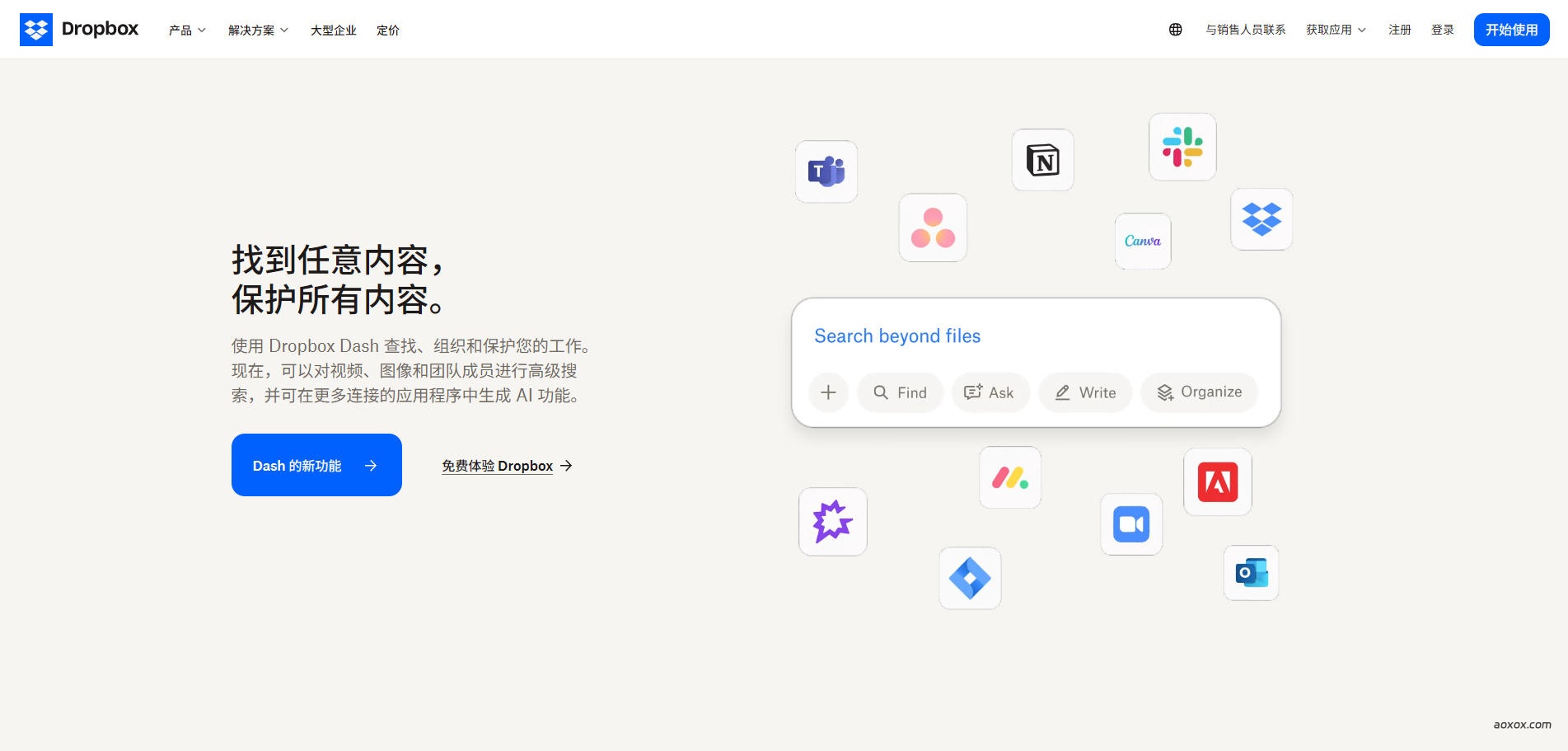Viewport: 1568px width, 751px height.
Task: Click the Jira app icon
Action: (x=969, y=578)
